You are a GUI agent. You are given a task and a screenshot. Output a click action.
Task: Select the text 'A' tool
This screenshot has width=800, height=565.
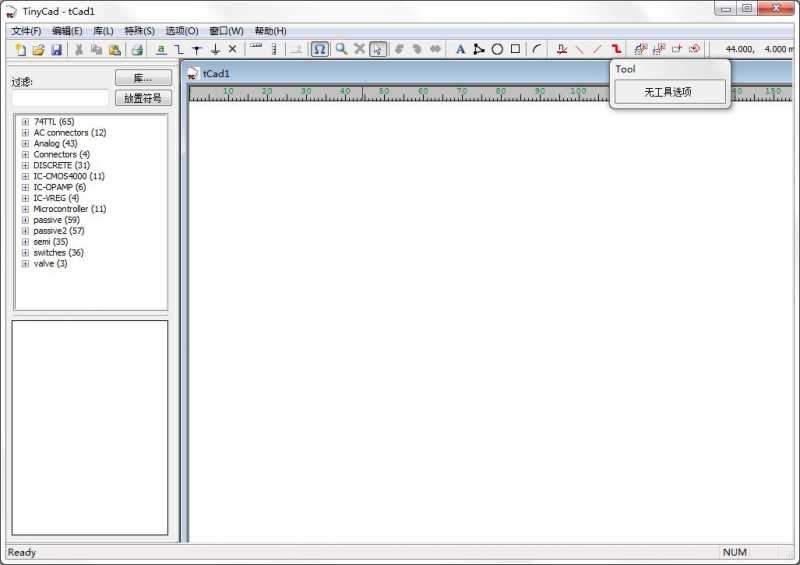(460, 50)
